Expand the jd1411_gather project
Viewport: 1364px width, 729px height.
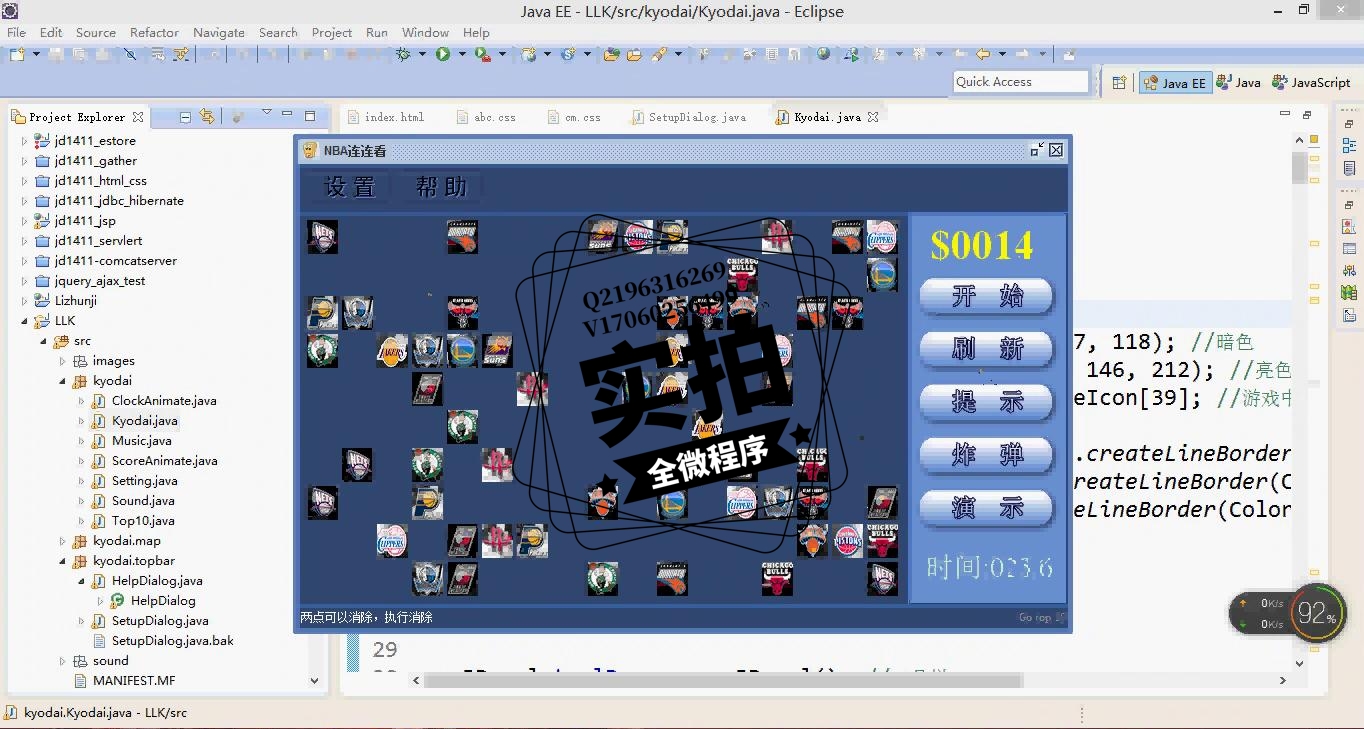click(25, 161)
